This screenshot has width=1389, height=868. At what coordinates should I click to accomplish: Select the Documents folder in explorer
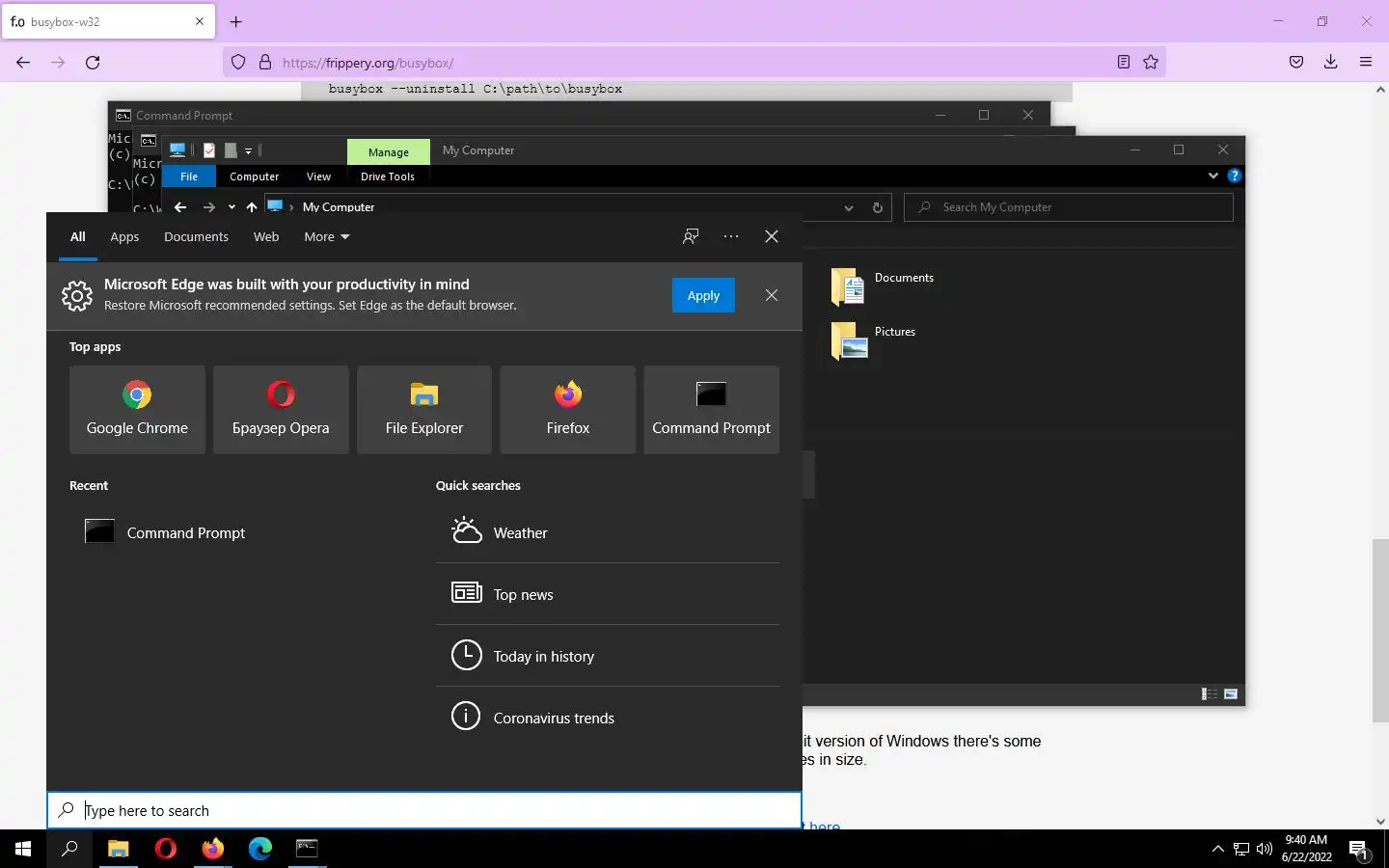[x=883, y=285]
